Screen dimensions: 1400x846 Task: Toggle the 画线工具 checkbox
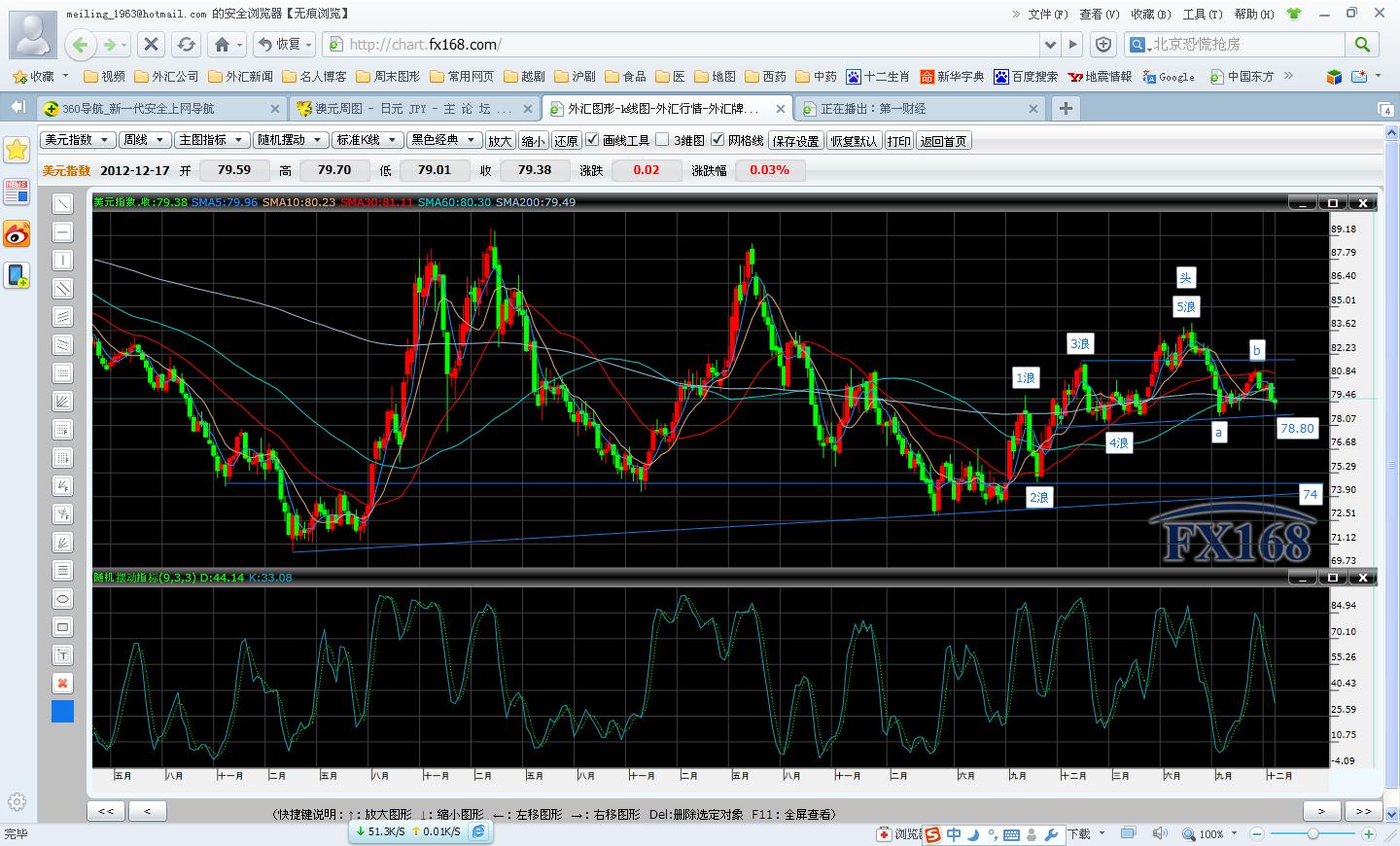(592, 140)
